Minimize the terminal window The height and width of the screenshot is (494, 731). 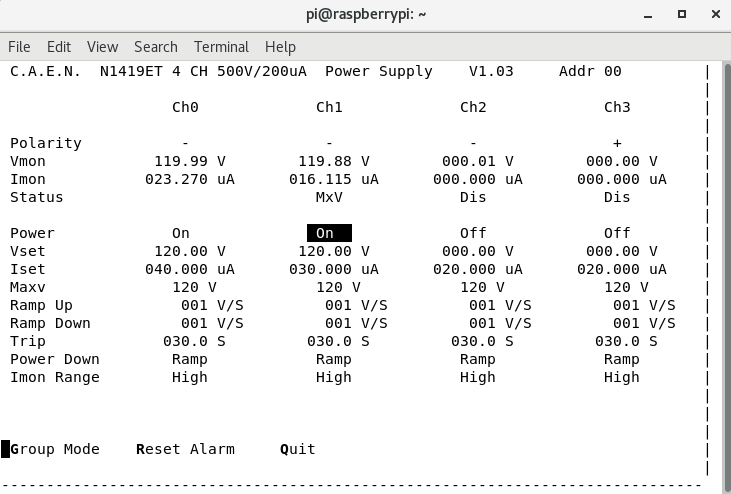coord(653,14)
